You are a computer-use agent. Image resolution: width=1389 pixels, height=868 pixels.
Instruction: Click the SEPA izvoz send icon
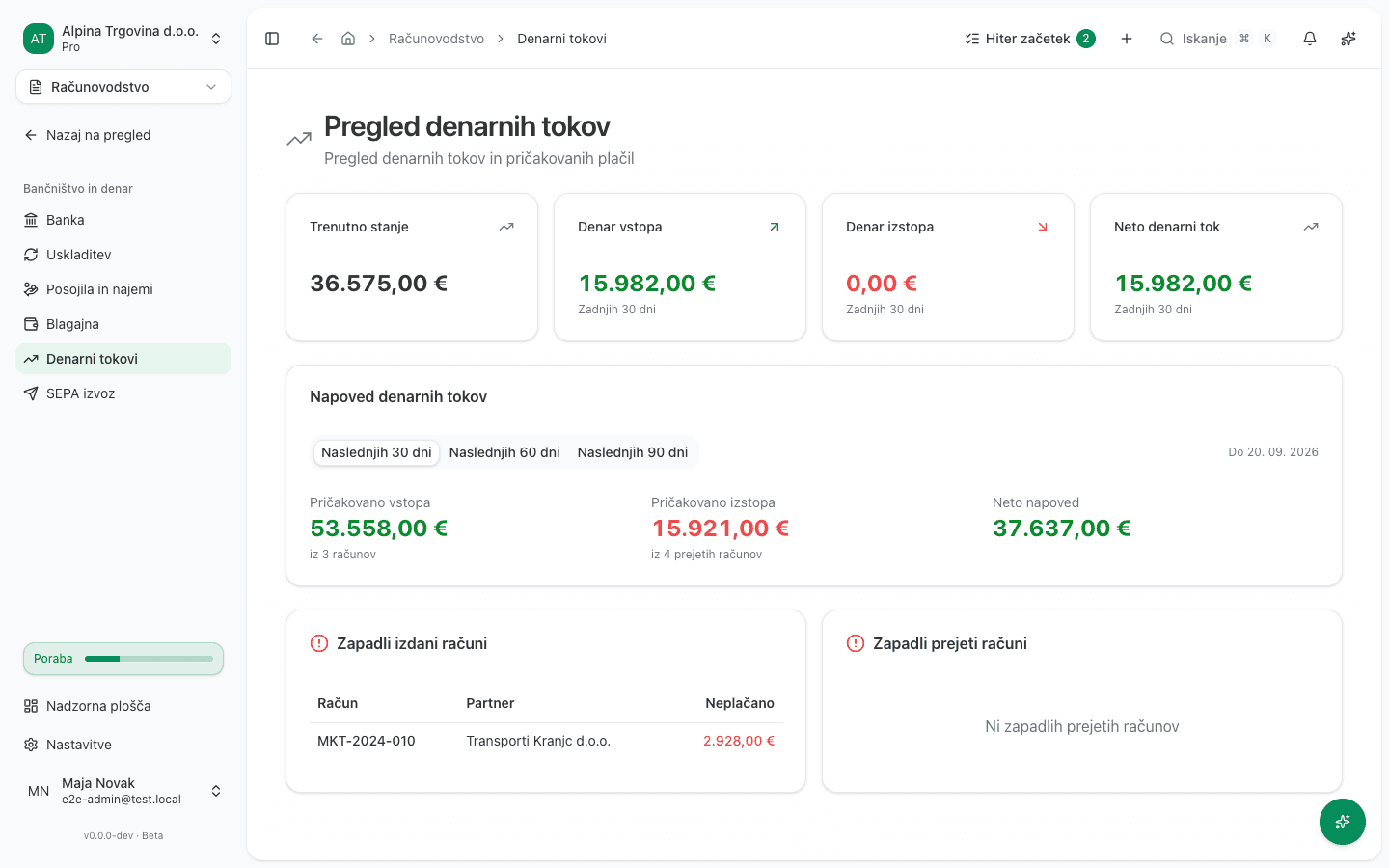click(31, 393)
